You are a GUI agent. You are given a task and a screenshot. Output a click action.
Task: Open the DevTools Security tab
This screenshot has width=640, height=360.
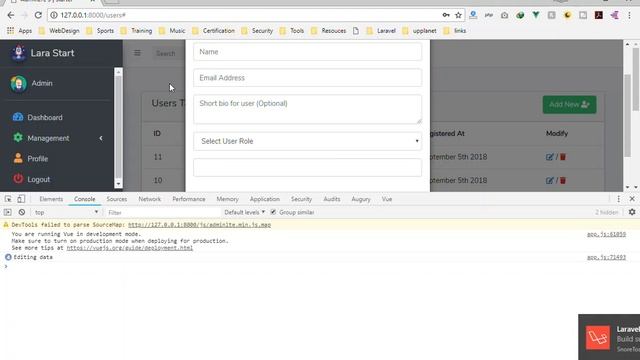[301, 199]
